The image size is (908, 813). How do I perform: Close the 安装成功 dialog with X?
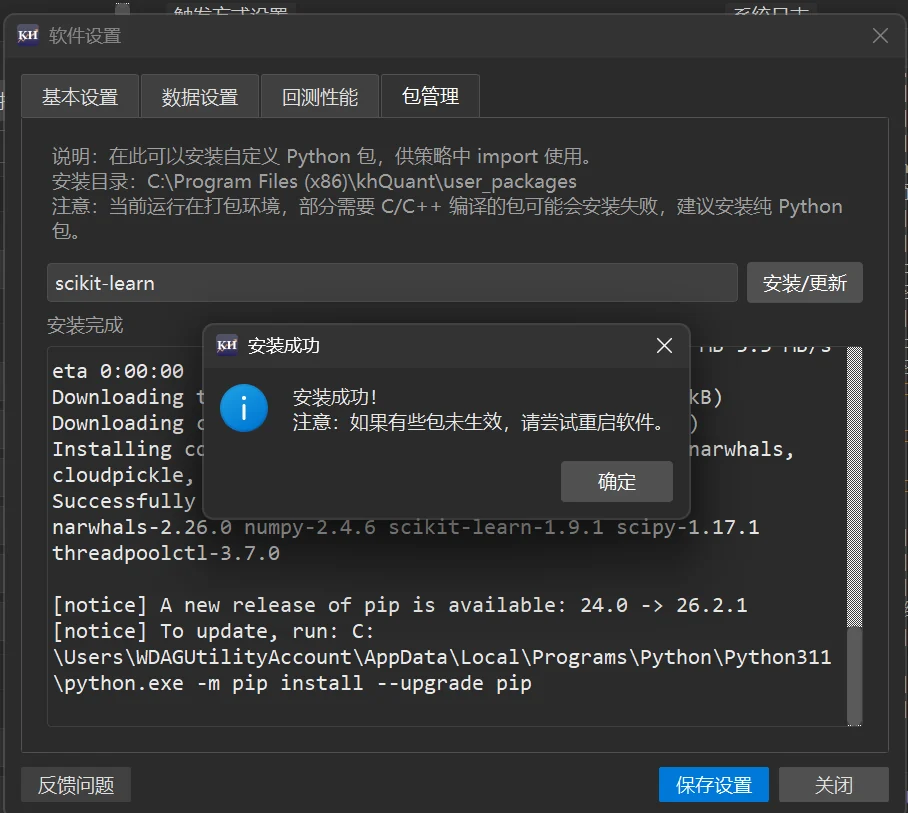pos(664,346)
